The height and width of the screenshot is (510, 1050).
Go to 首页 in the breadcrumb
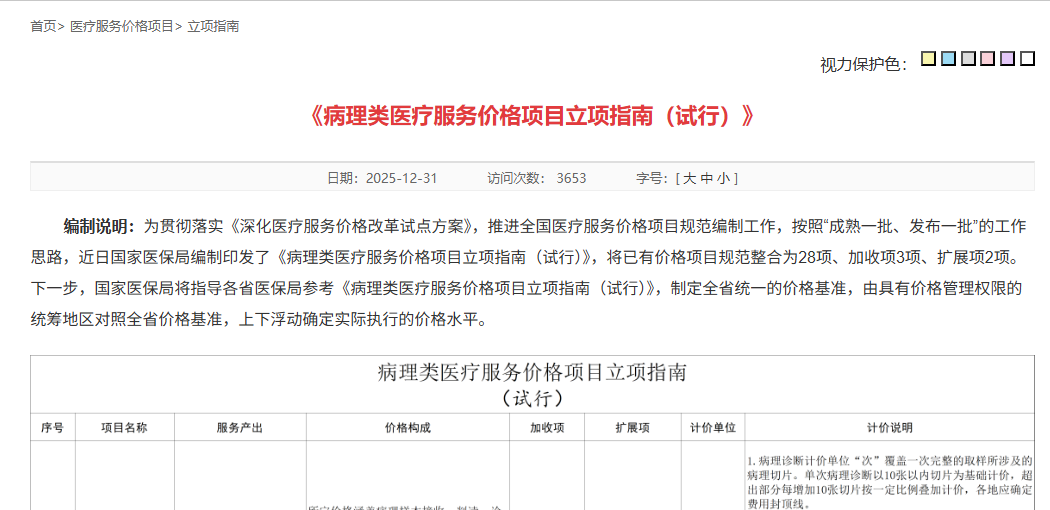43,26
